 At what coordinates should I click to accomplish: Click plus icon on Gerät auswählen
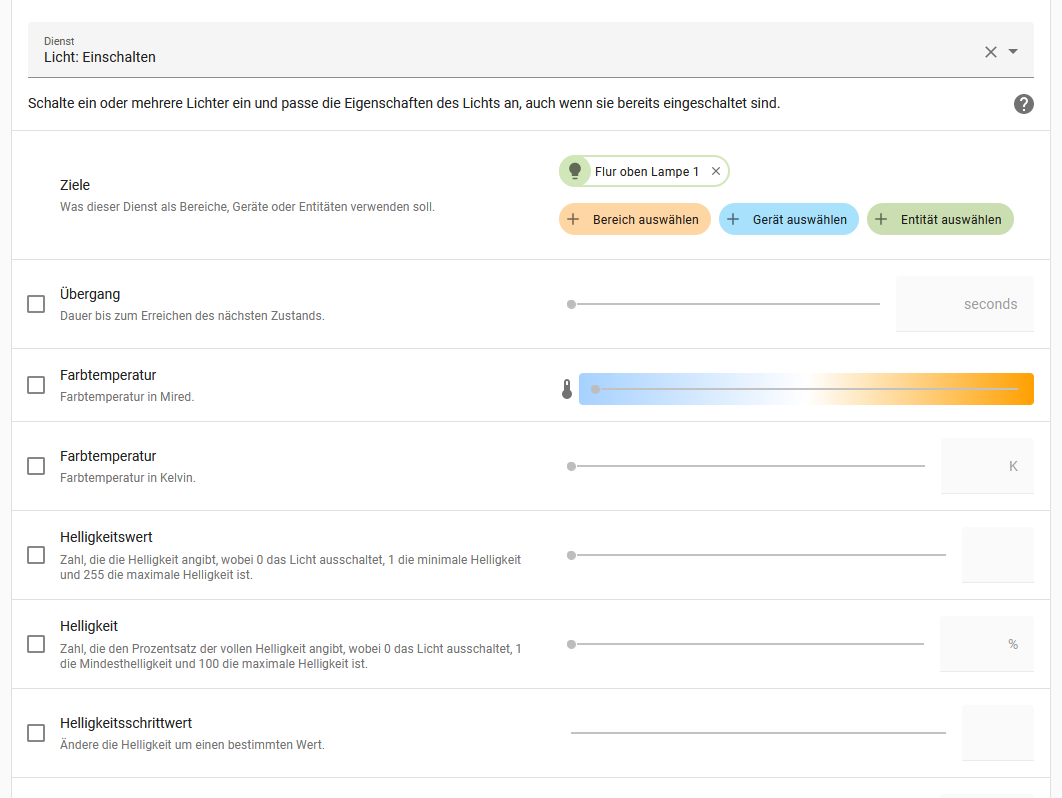click(733, 219)
